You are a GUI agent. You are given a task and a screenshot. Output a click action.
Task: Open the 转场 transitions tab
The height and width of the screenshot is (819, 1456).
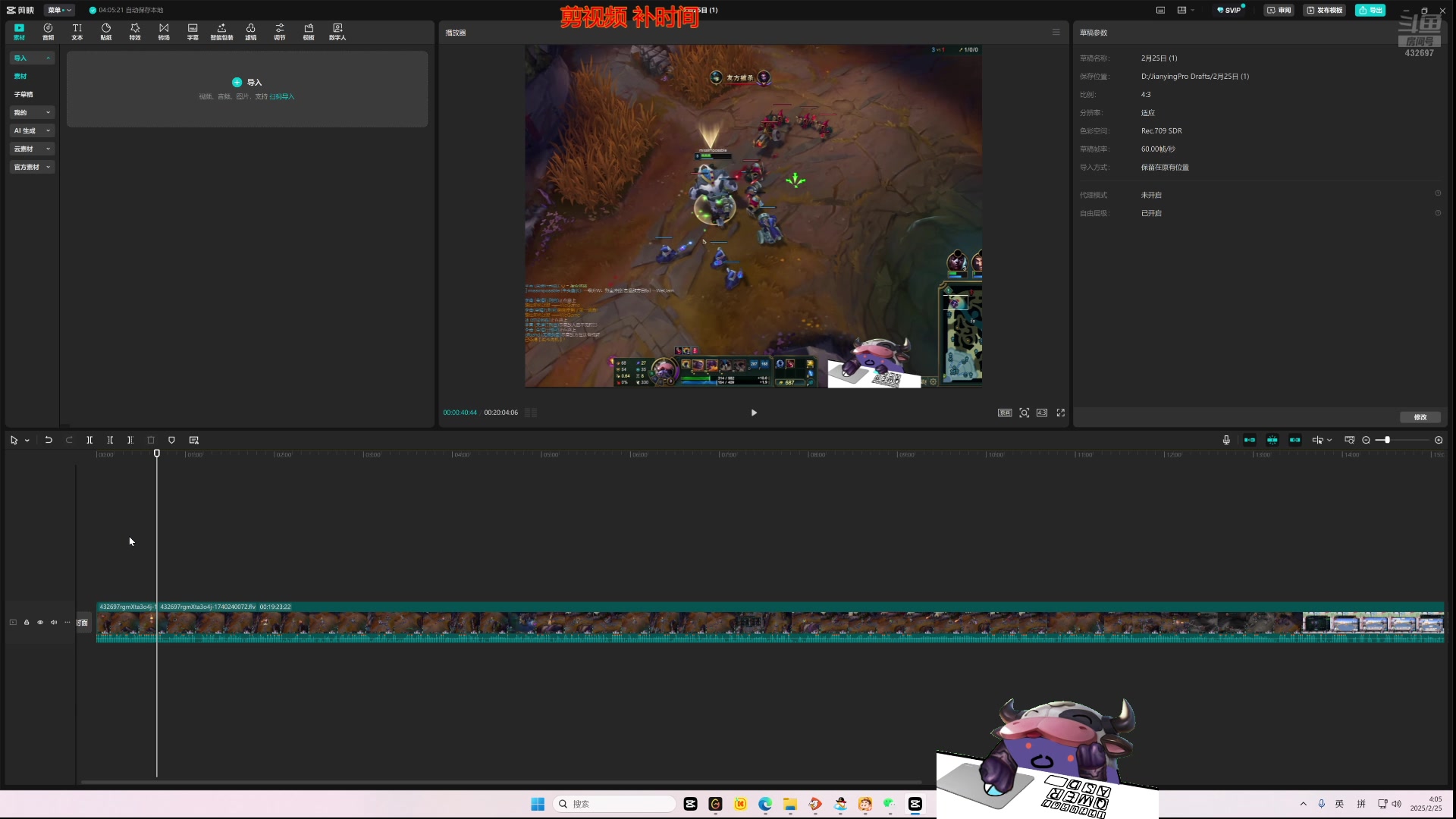pyautogui.click(x=164, y=32)
